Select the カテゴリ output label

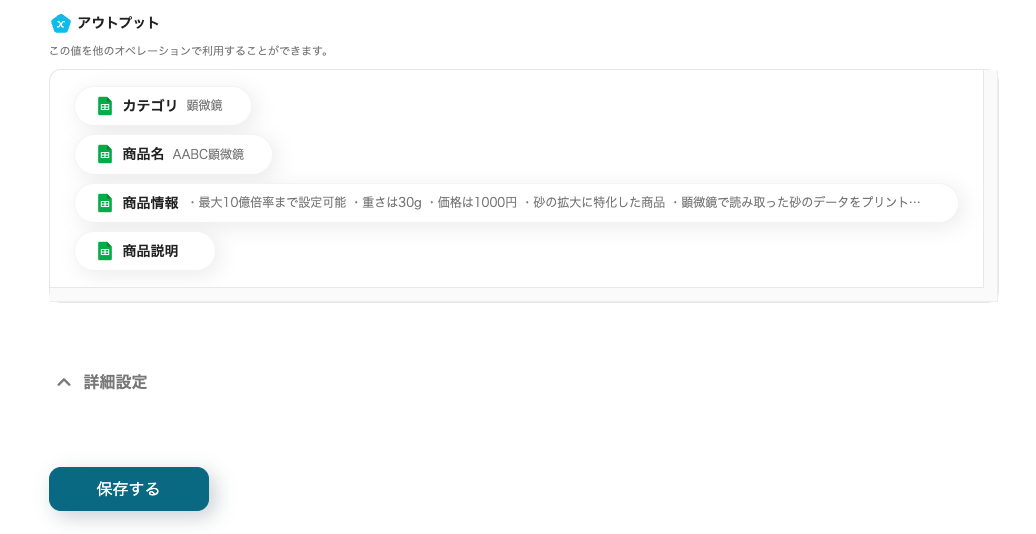click(x=150, y=106)
